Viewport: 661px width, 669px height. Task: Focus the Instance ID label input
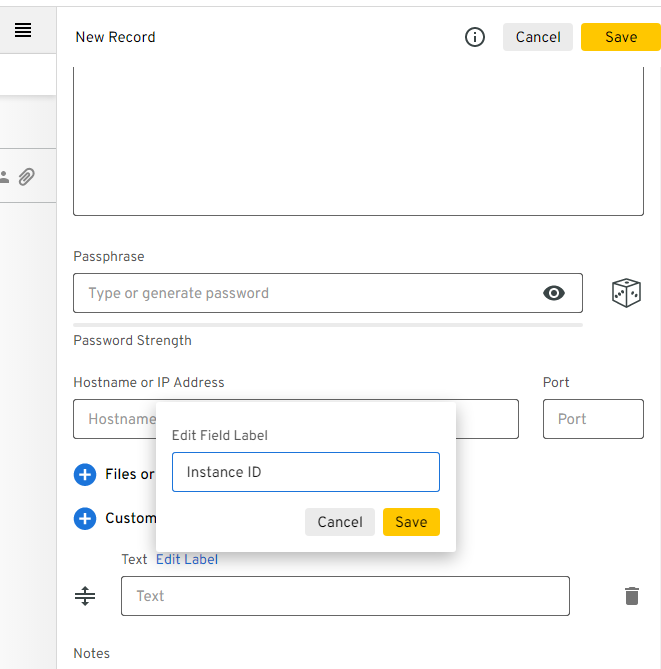click(305, 472)
